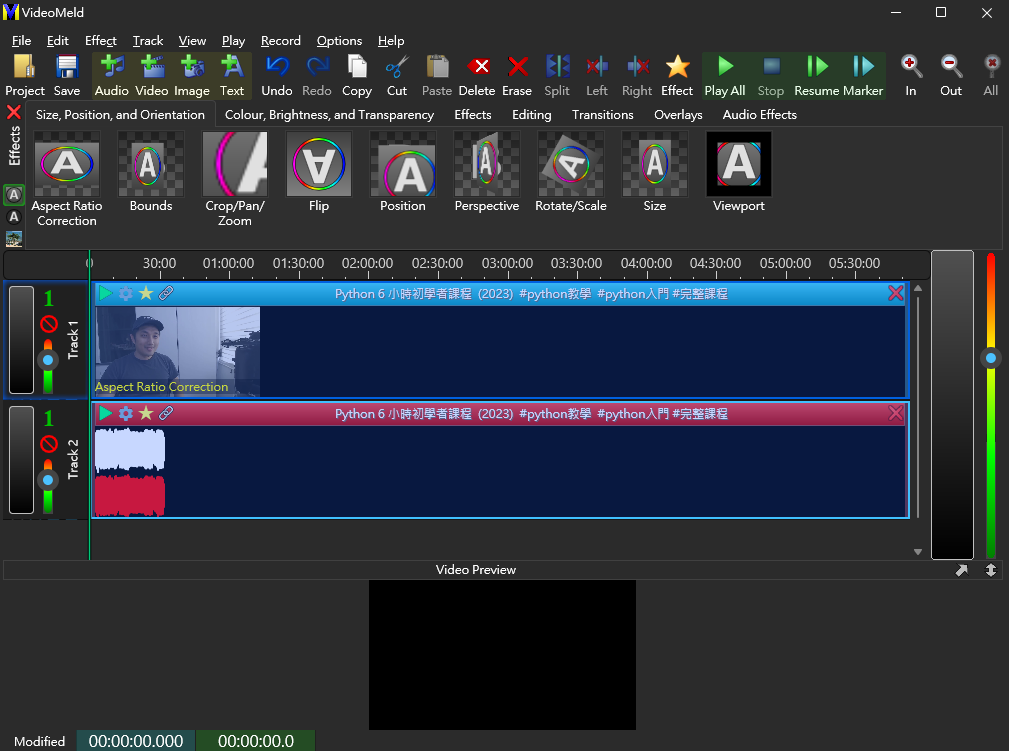Apply the Rotate/Scale effect
Viewport: 1009px width, 751px height.
point(570,172)
